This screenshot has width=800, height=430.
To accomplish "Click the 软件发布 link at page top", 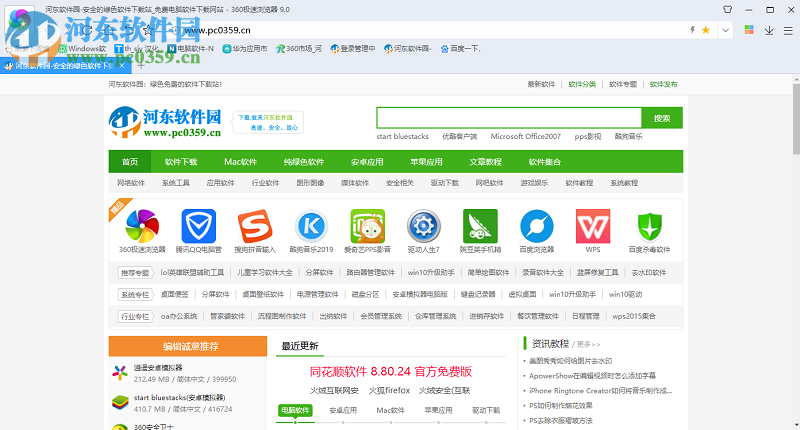I will (663, 84).
